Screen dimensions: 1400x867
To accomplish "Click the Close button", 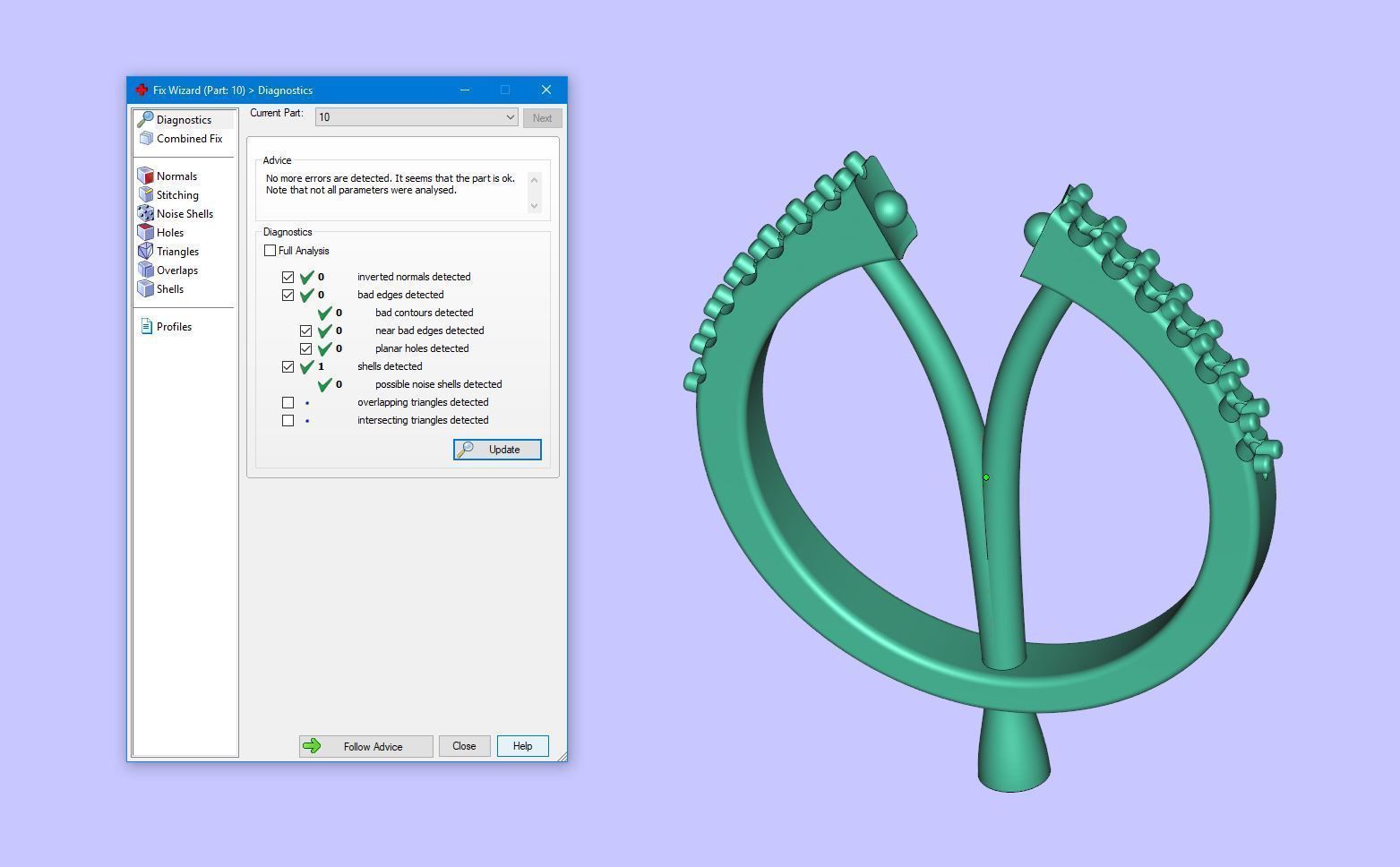I will (464, 746).
